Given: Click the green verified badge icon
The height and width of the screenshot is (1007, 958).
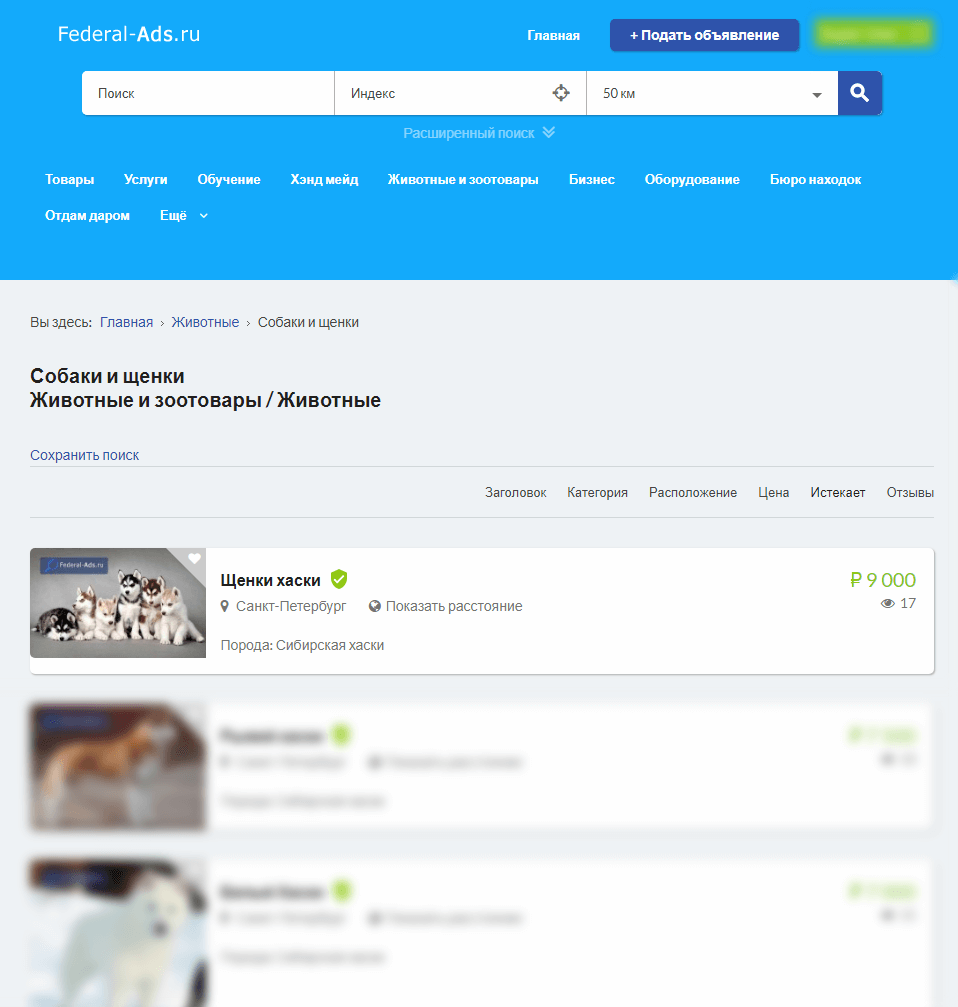Looking at the screenshot, I should point(339,579).
